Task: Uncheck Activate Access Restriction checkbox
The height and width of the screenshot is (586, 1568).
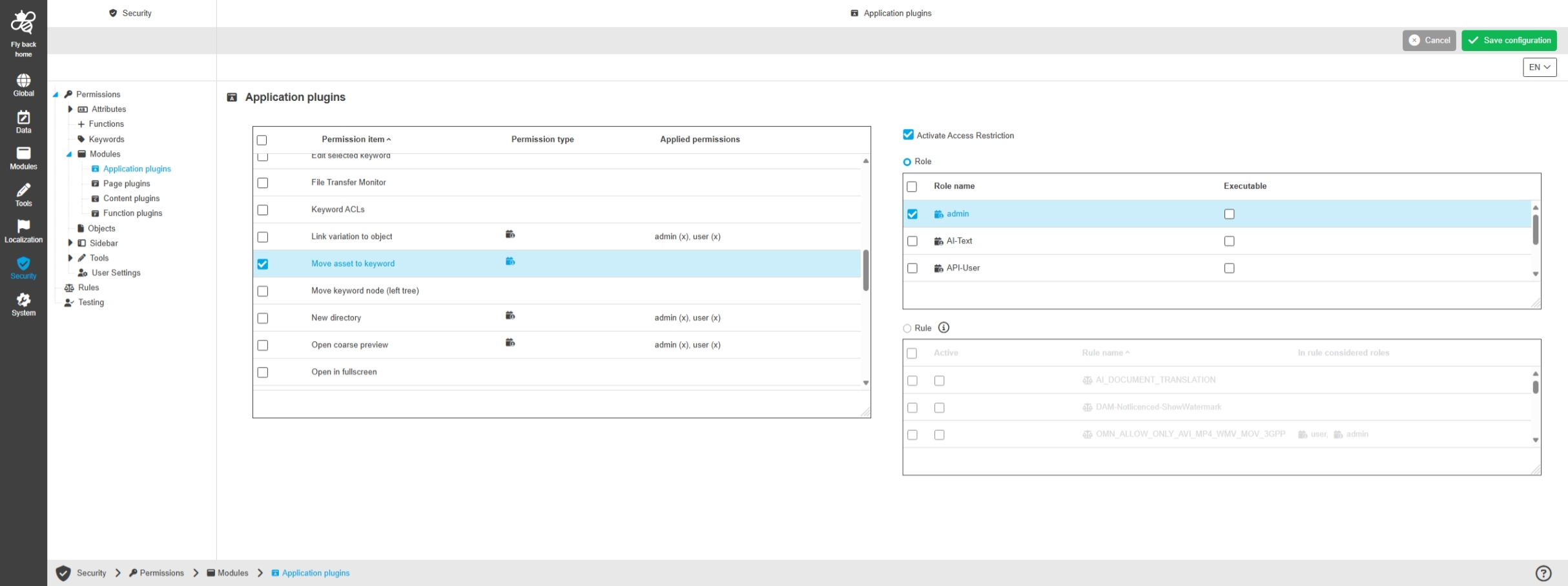Action: tap(908, 135)
